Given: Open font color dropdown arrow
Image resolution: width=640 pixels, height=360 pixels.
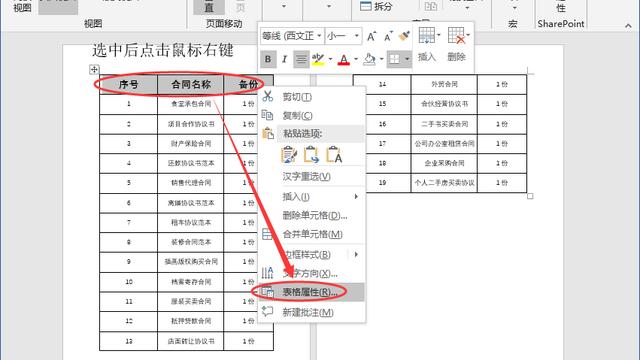Looking at the screenshot, I should (x=356, y=59).
